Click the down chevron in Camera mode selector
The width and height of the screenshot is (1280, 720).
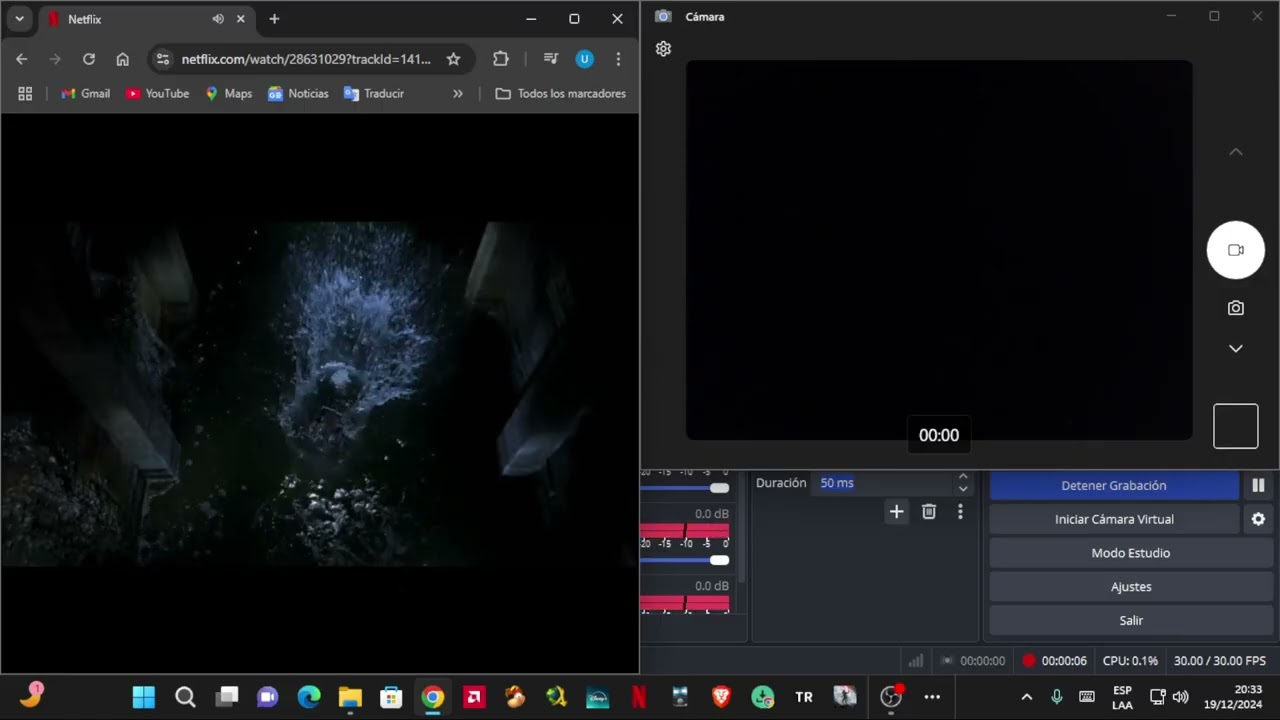click(1236, 348)
